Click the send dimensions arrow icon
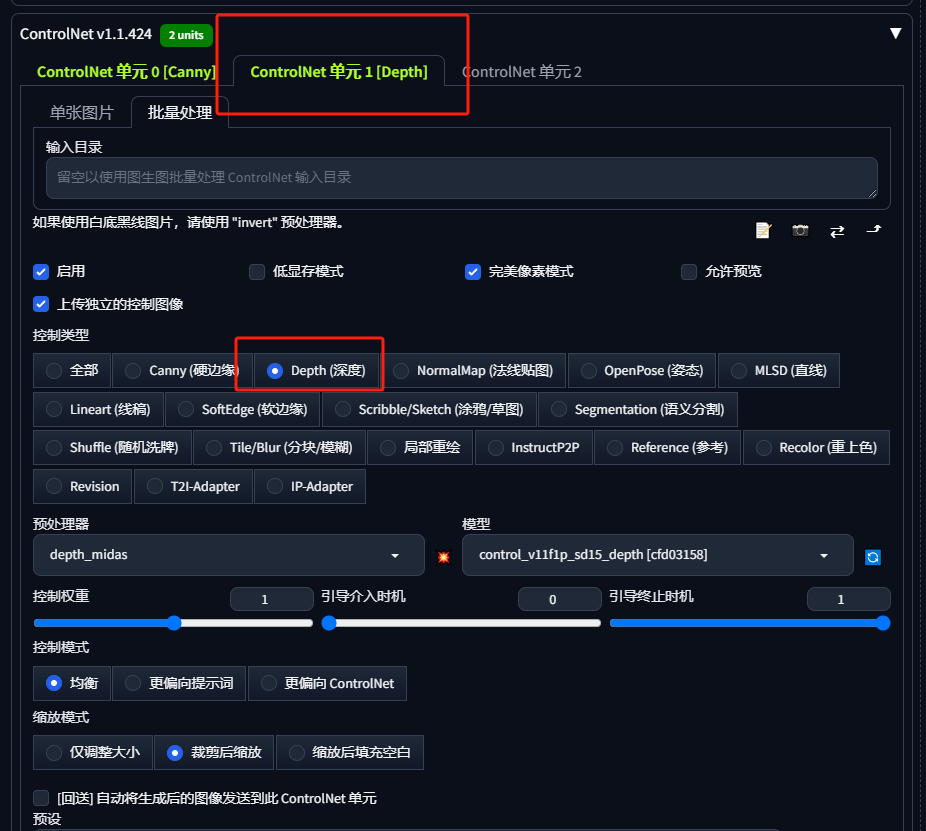 (873, 230)
